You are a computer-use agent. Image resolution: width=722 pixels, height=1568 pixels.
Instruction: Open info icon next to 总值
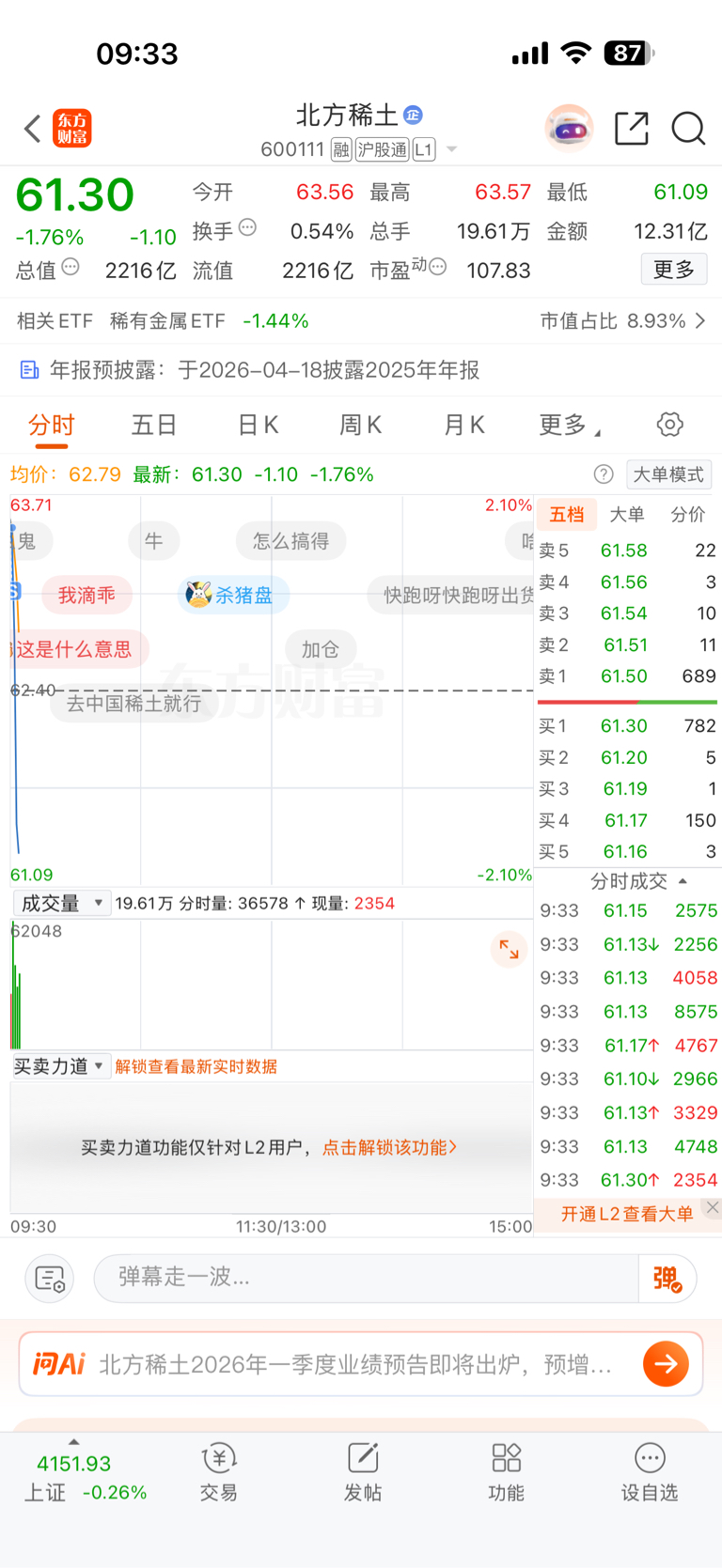pos(71,268)
